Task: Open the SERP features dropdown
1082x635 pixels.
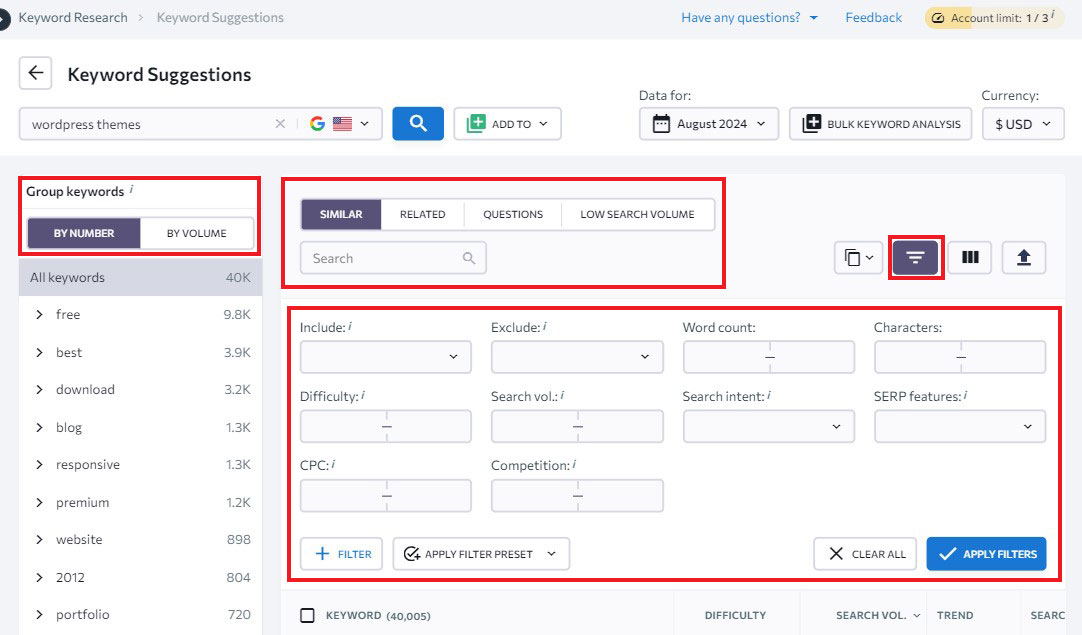Action: pos(960,426)
